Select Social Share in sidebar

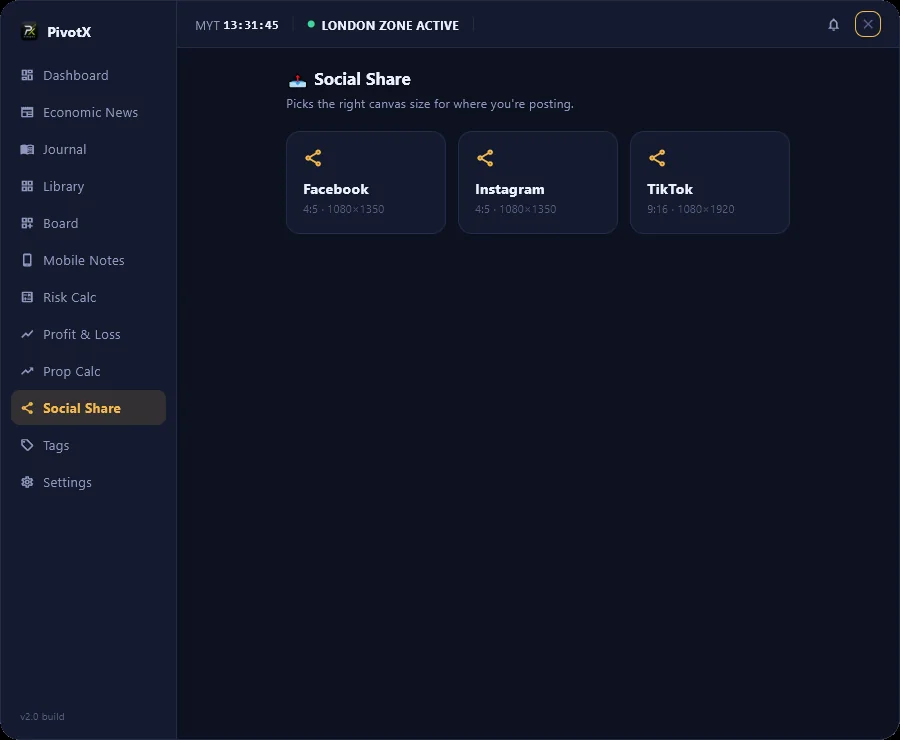[x=88, y=408]
